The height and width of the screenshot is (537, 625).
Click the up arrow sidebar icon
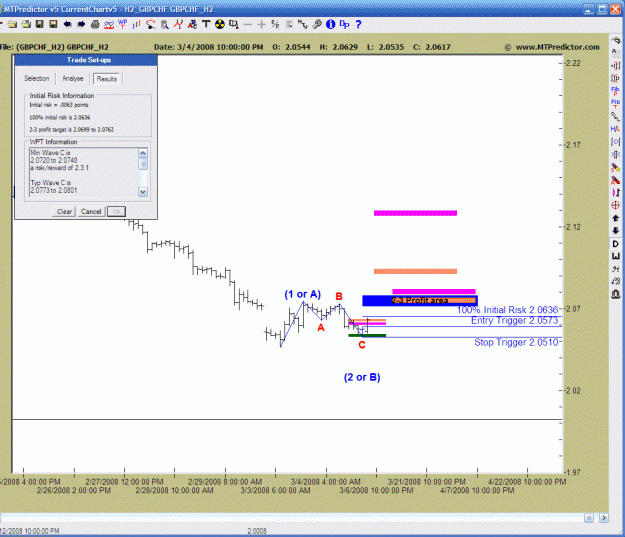[x=615, y=218]
